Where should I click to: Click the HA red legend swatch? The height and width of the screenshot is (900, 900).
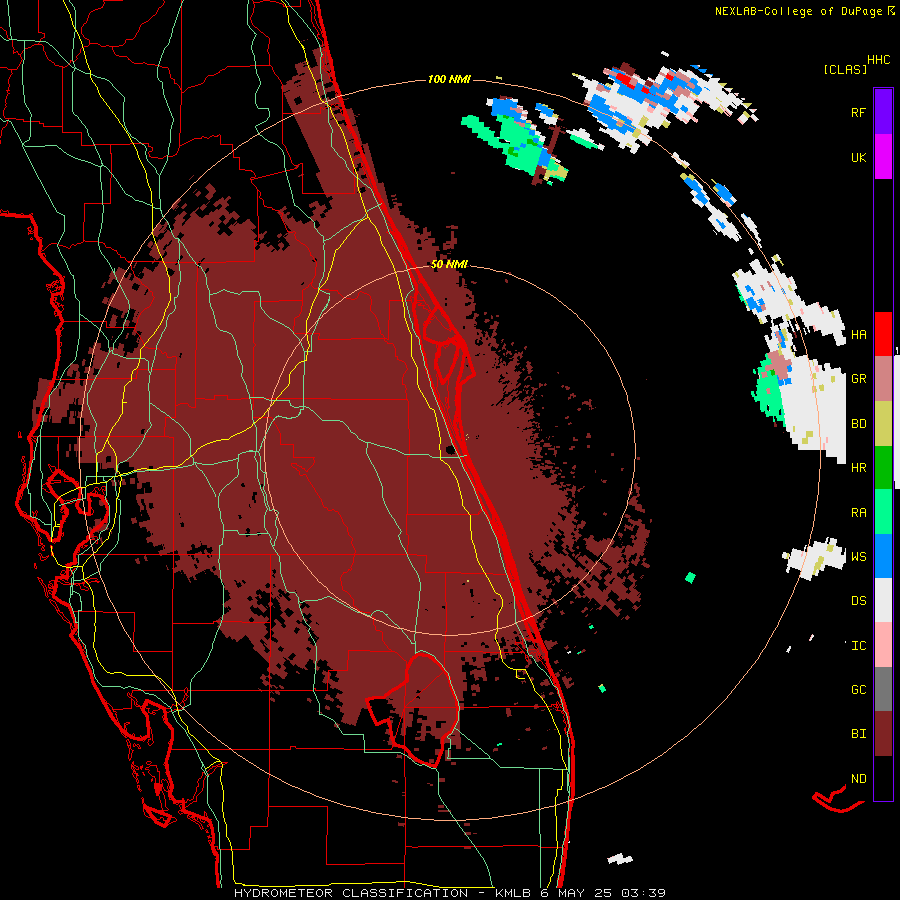pos(883,334)
